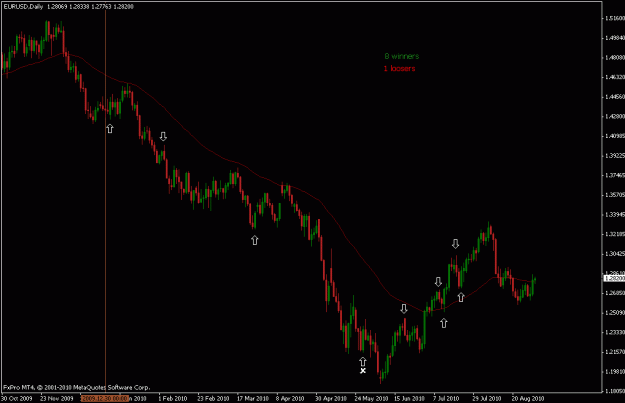Click the 1.2333 price scale label
The width and height of the screenshot is (625, 403).
coord(615,332)
